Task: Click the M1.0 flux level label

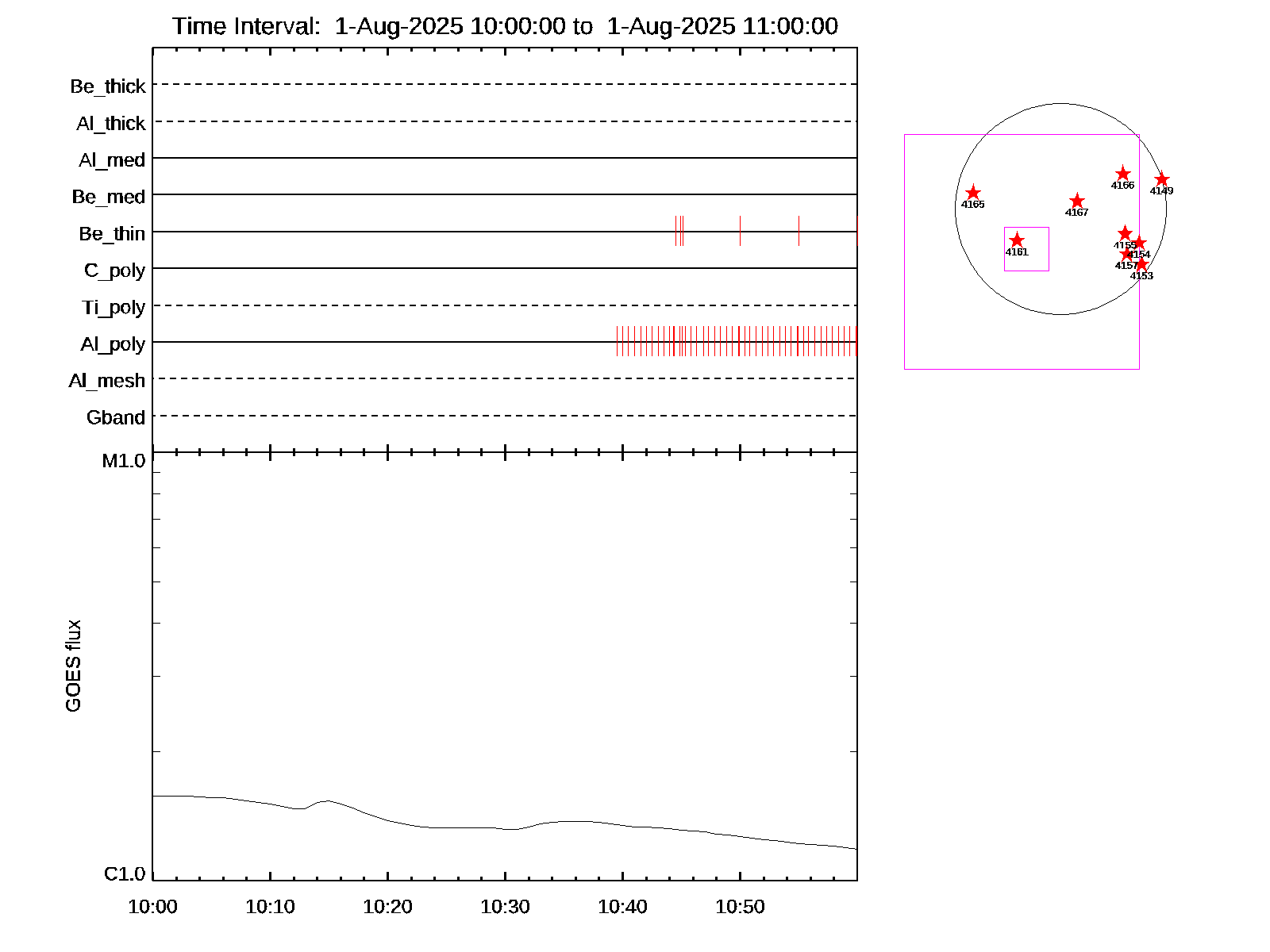Action: [x=124, y=461]
